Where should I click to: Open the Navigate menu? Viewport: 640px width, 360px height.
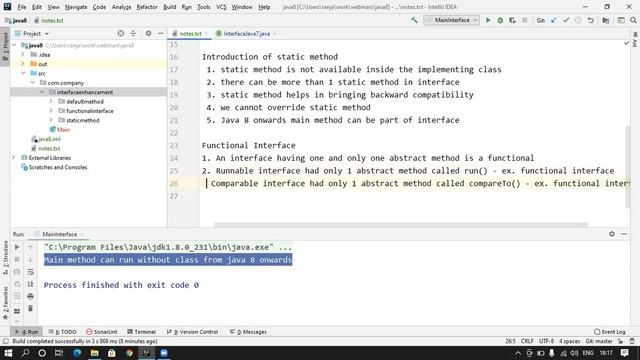click(76, 7)
